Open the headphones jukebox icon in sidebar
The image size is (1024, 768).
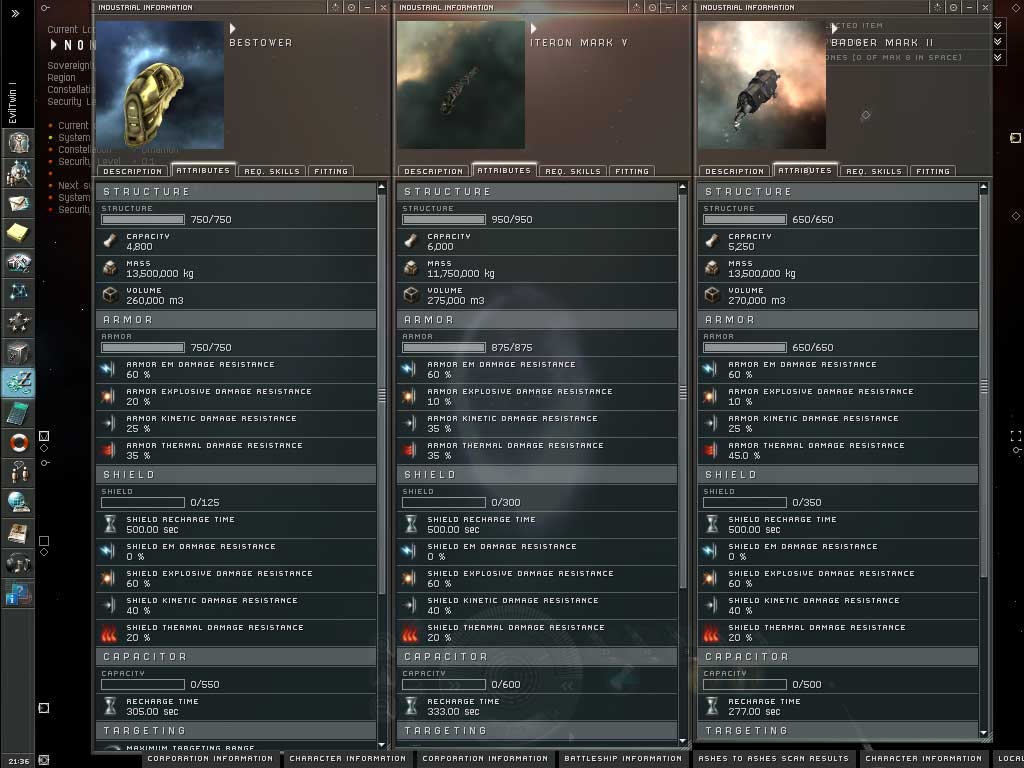point(18,563)
